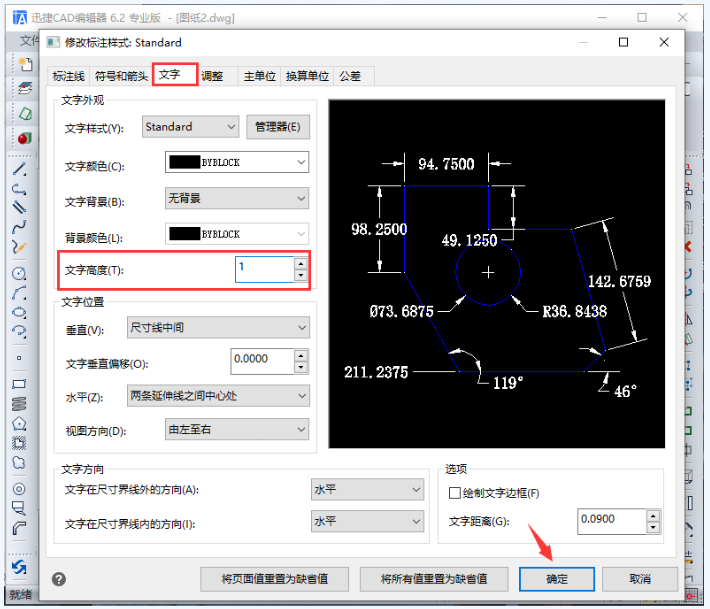Image resolution: width=710 pixels, height=609 pixels.
Task: Open the 垂直(V) 尺寸线中间 dropdown
Action: [x=218, y=327]
